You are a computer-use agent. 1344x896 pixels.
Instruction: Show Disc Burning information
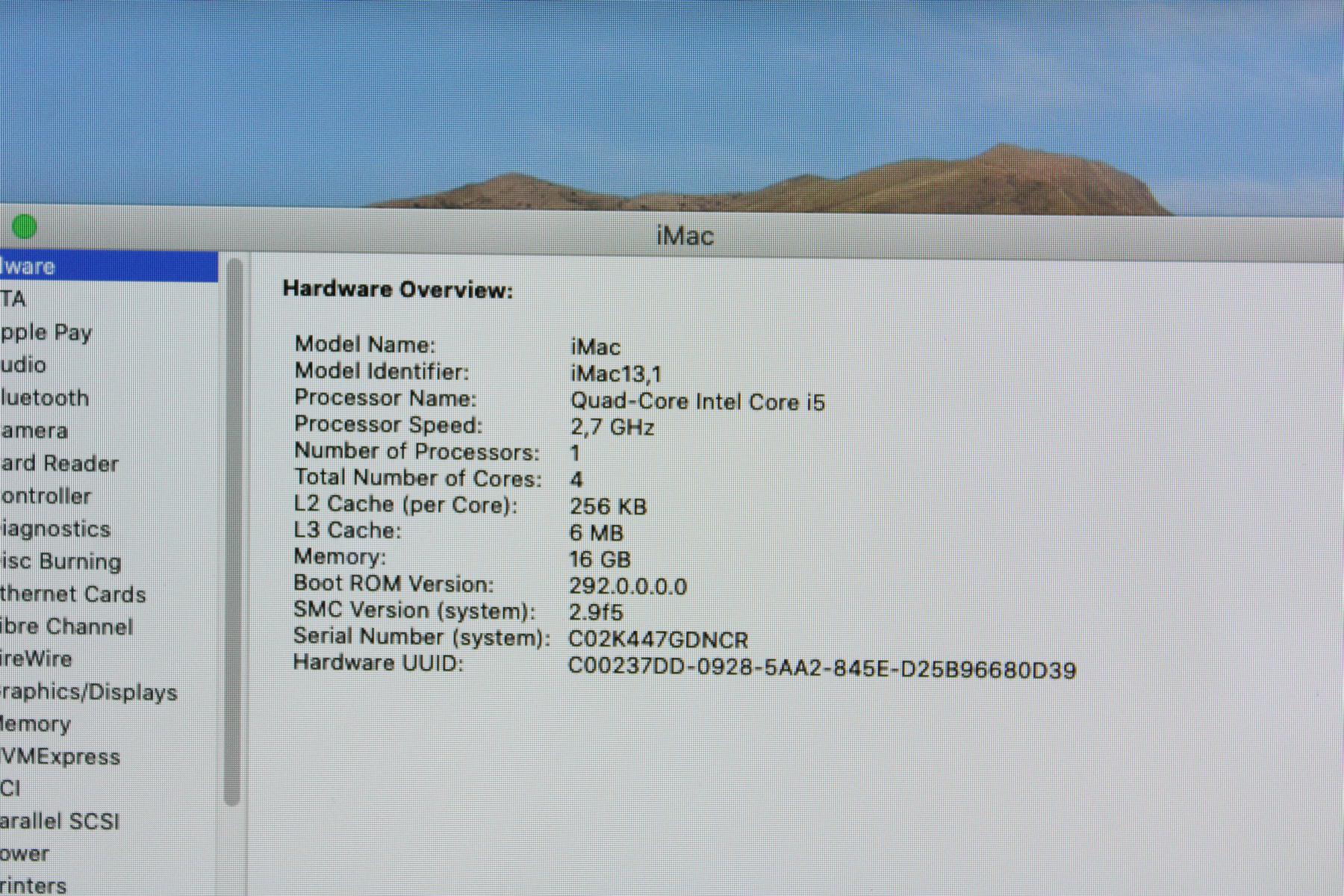click(x=61, y=561)
